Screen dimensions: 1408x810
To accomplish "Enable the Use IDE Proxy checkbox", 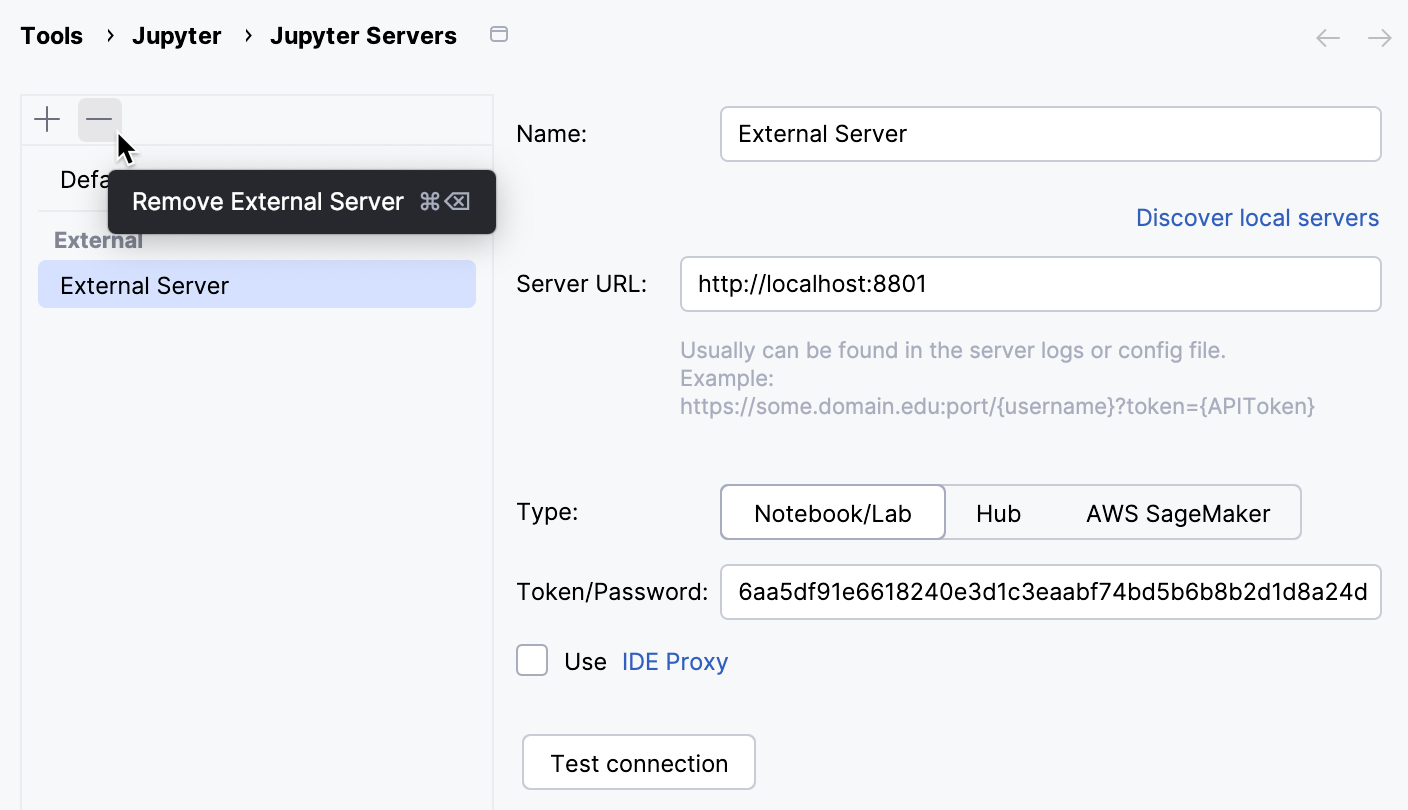I will coord(532,660).
